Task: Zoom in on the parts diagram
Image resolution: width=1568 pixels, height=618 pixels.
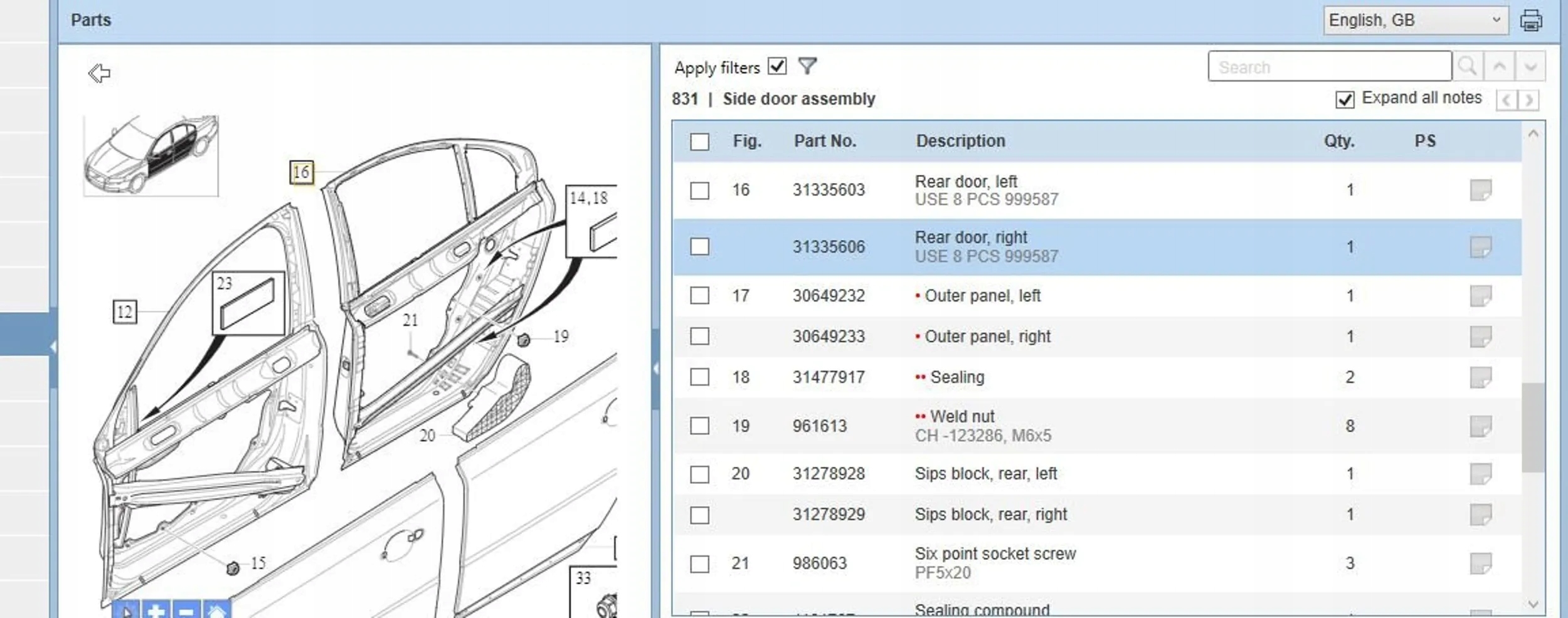Action: pos(156,609)
